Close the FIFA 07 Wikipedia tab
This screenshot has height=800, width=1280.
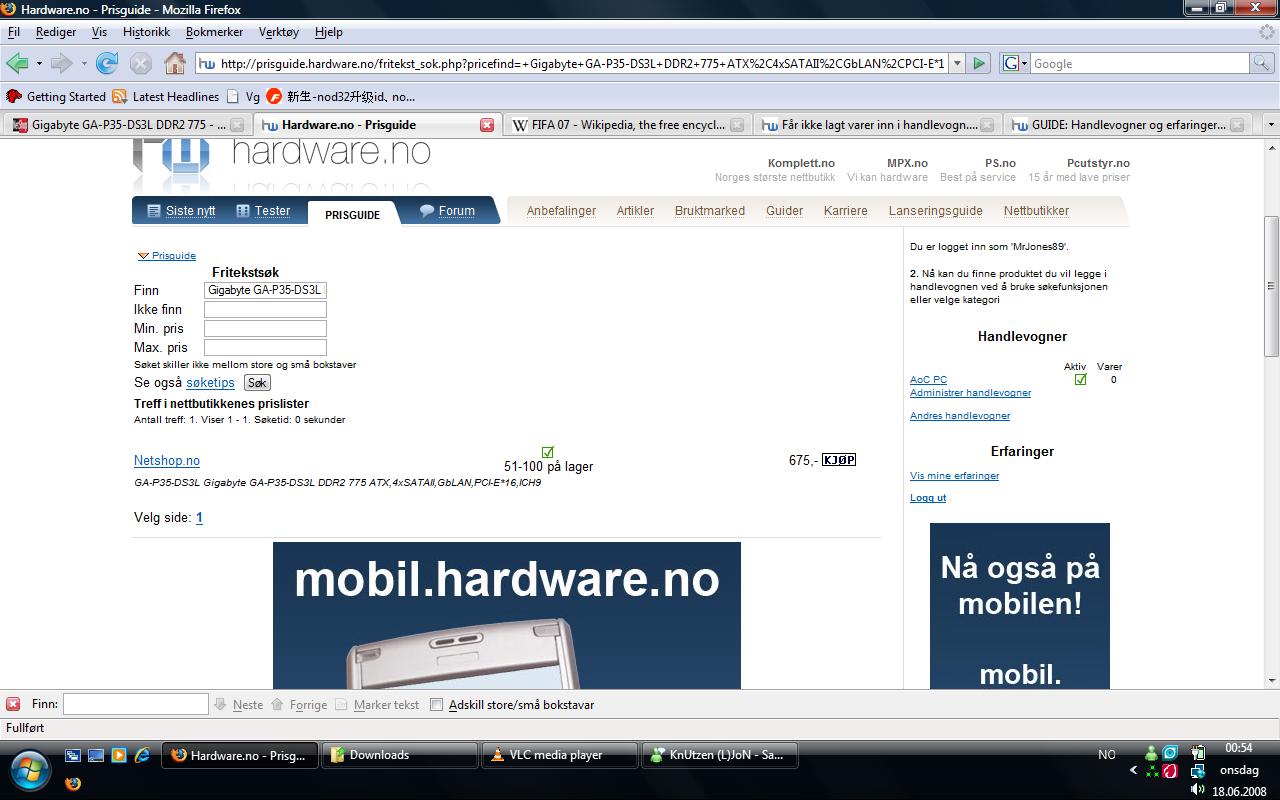[737, 125]
